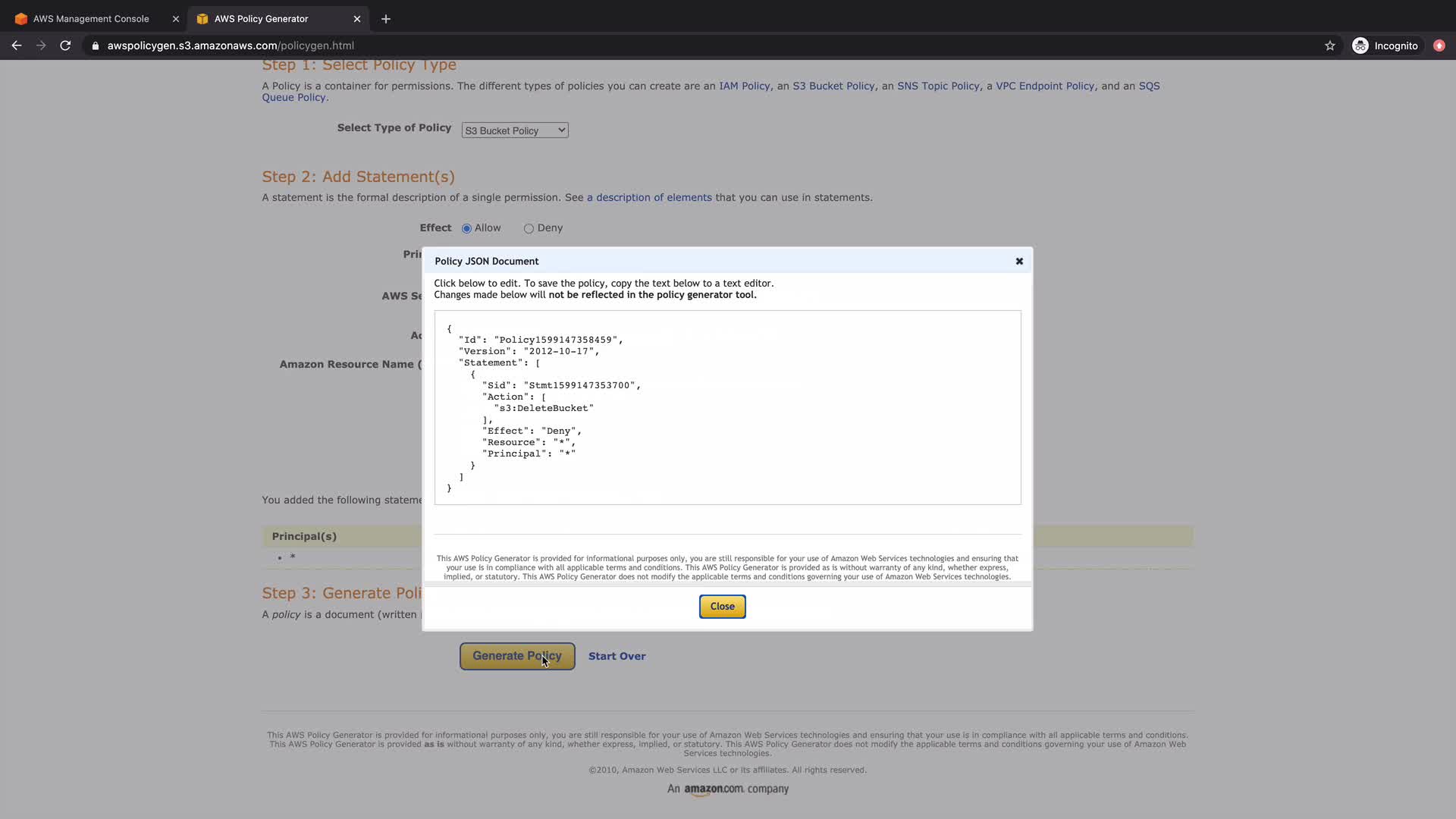Open a new tab with plus icon
1456x819 pixels.
386,19
